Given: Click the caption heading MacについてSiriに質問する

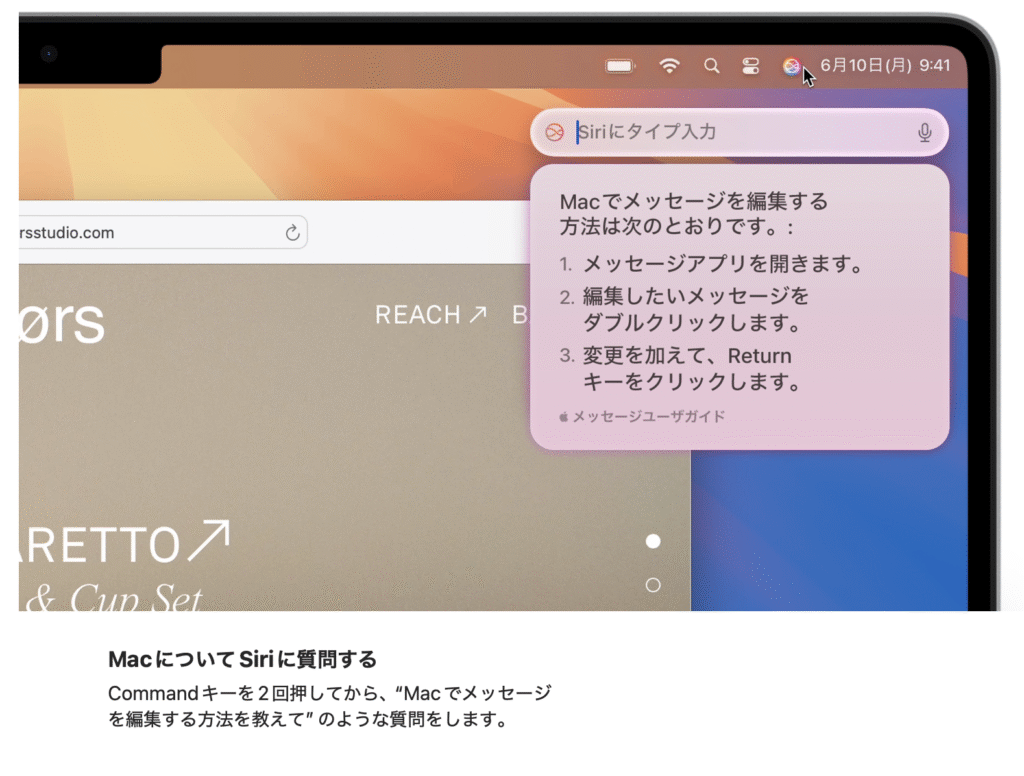Looking at the screenshot, I should point(242,660).
